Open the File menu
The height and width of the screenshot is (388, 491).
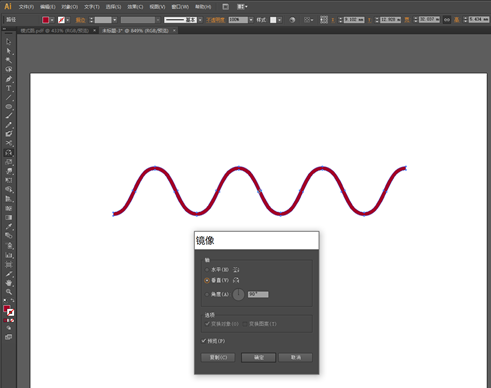(x=26, y=7)
